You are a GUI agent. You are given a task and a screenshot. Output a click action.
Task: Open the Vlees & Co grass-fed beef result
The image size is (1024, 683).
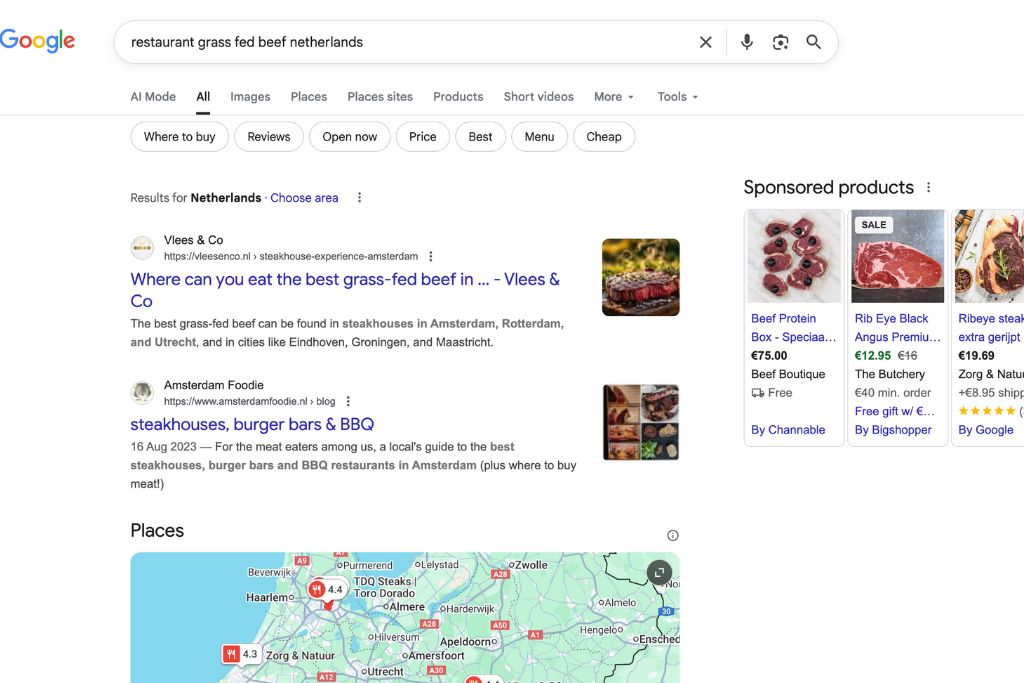coord(345,290)
